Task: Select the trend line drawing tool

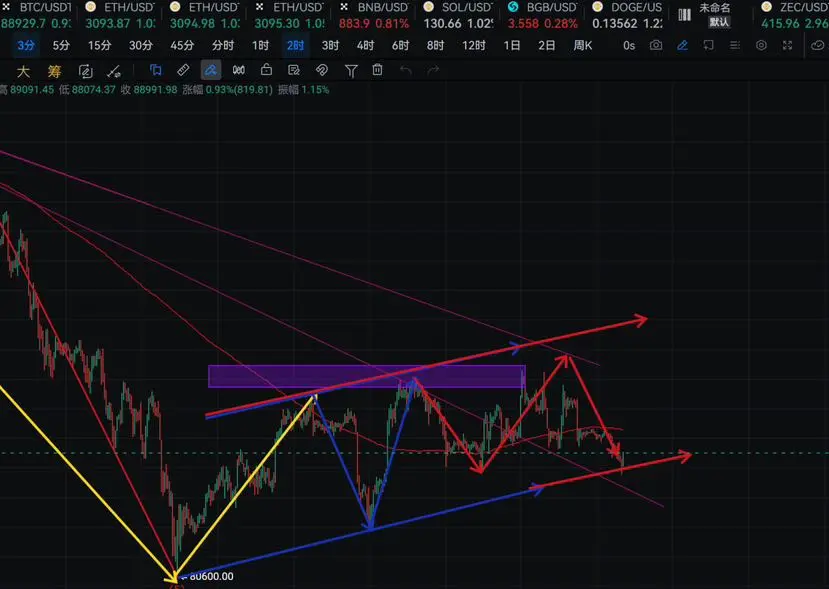Action: click(x=114, y=70)
